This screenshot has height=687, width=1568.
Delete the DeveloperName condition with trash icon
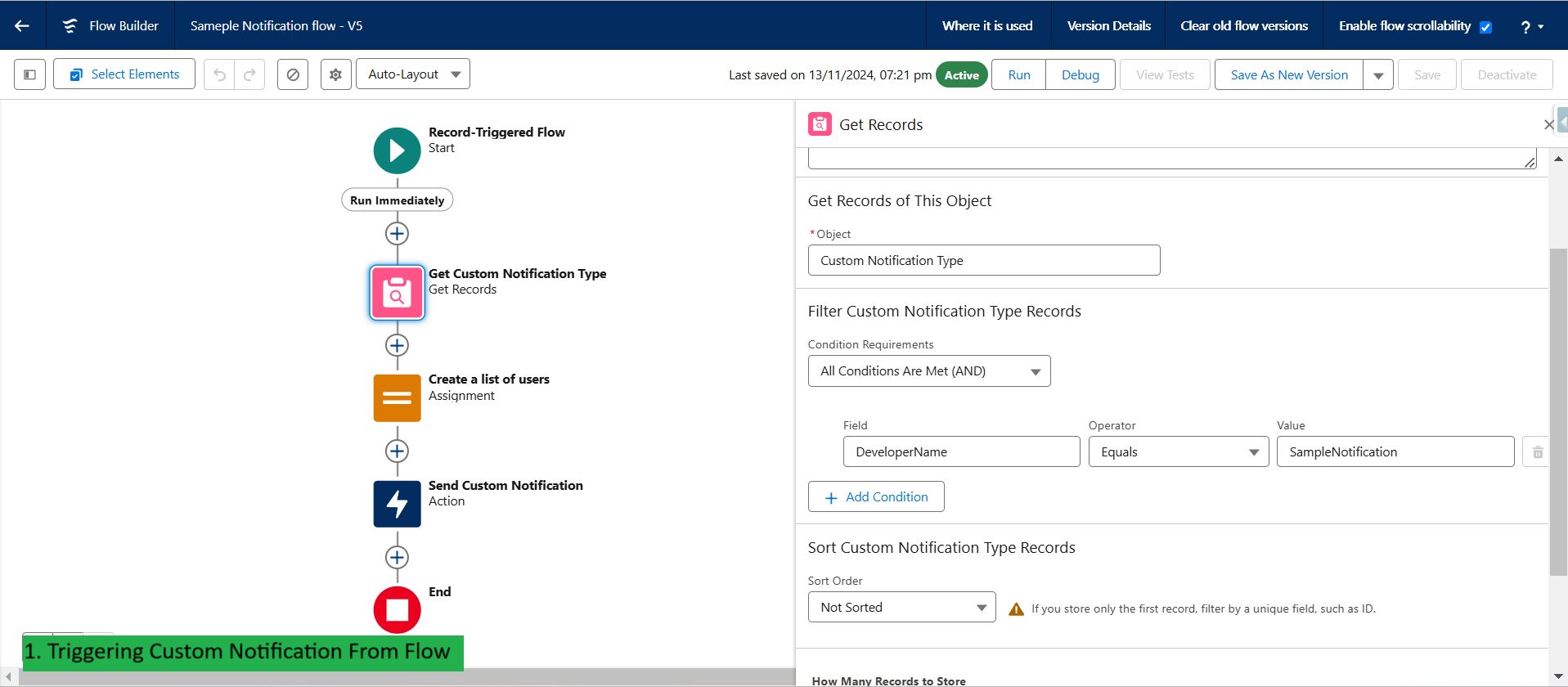click(x=1537, y=451)
